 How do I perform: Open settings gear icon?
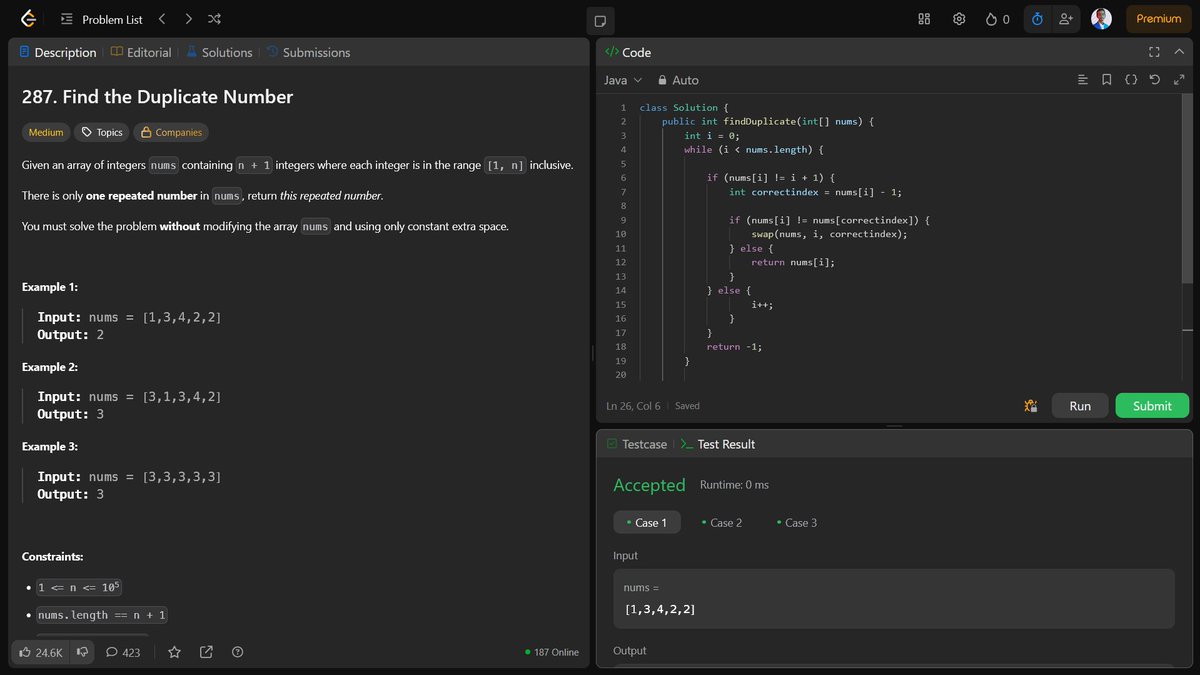tap(959, 19)
